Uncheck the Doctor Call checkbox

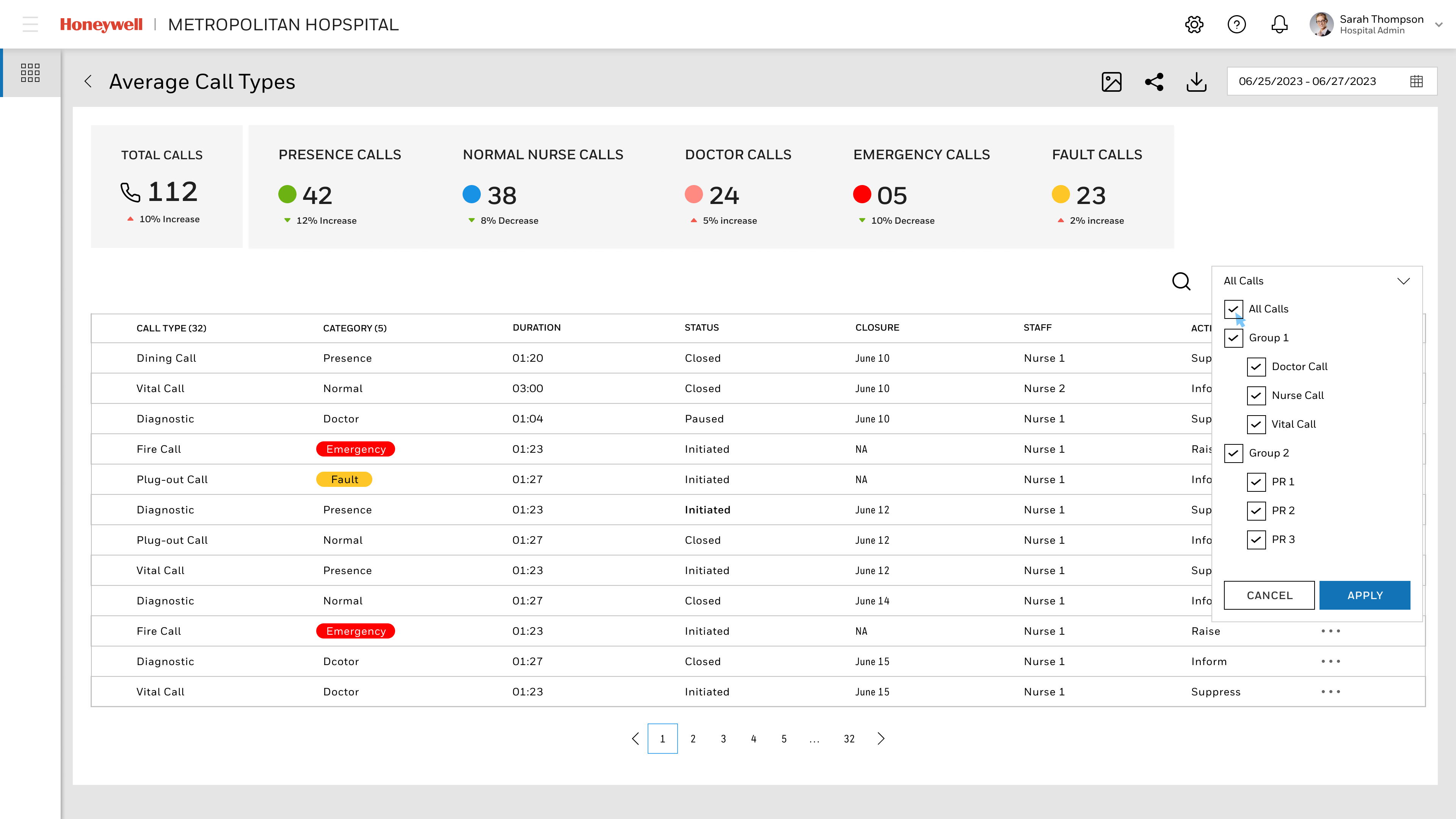[1256, 367]
